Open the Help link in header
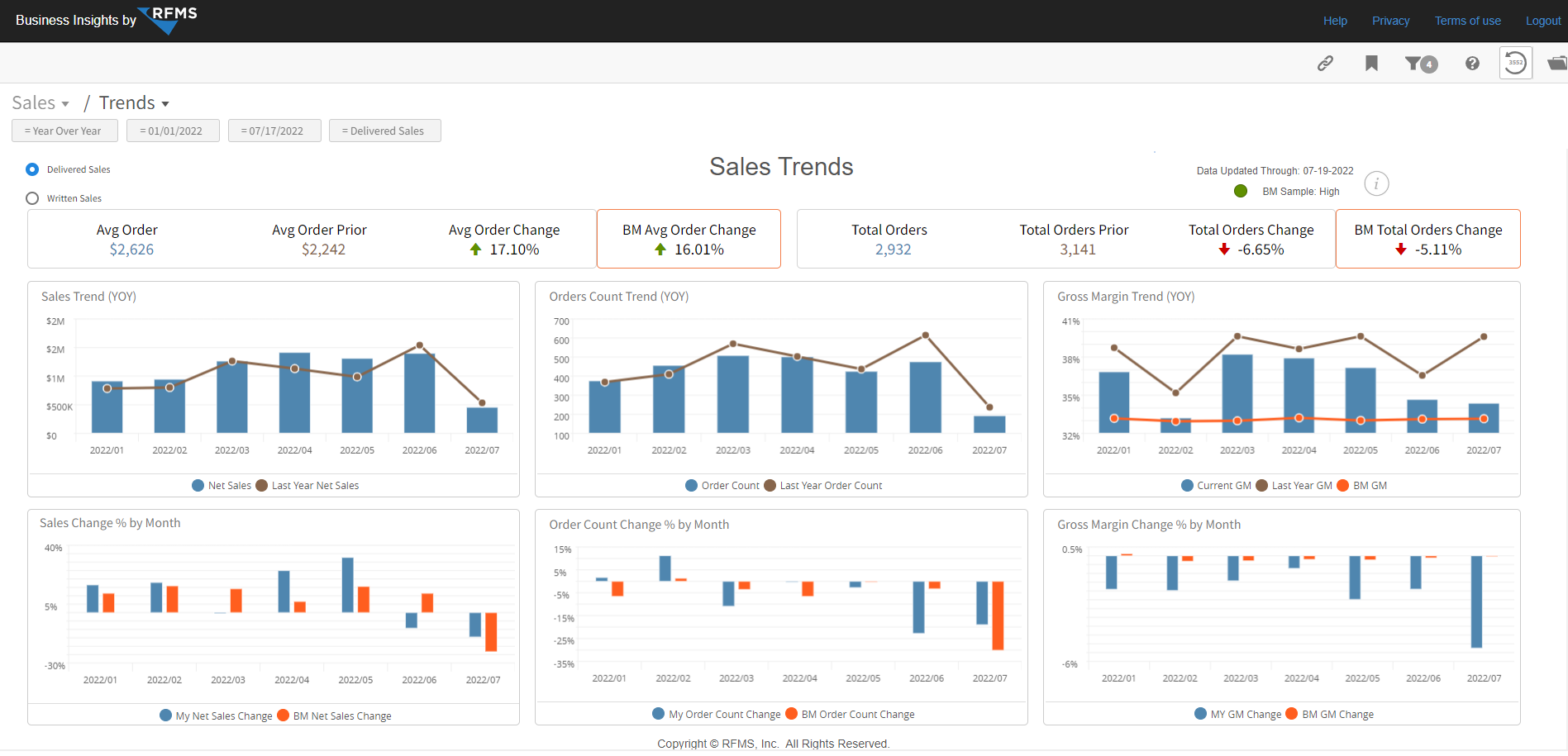Viewport: 1568px width, 756px height. [x=1335, y=21]
